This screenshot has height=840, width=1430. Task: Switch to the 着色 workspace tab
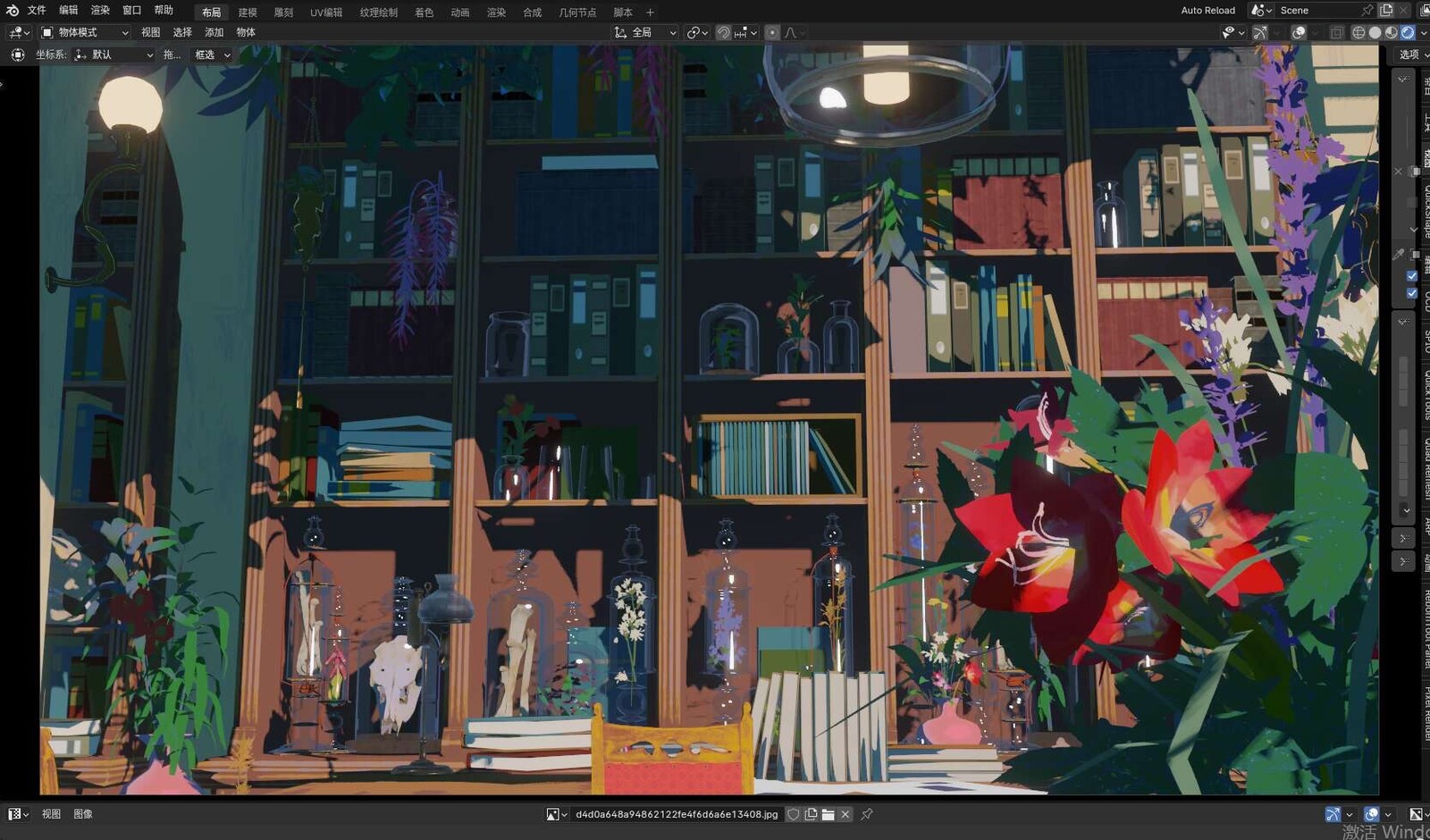tap(425, 13)
